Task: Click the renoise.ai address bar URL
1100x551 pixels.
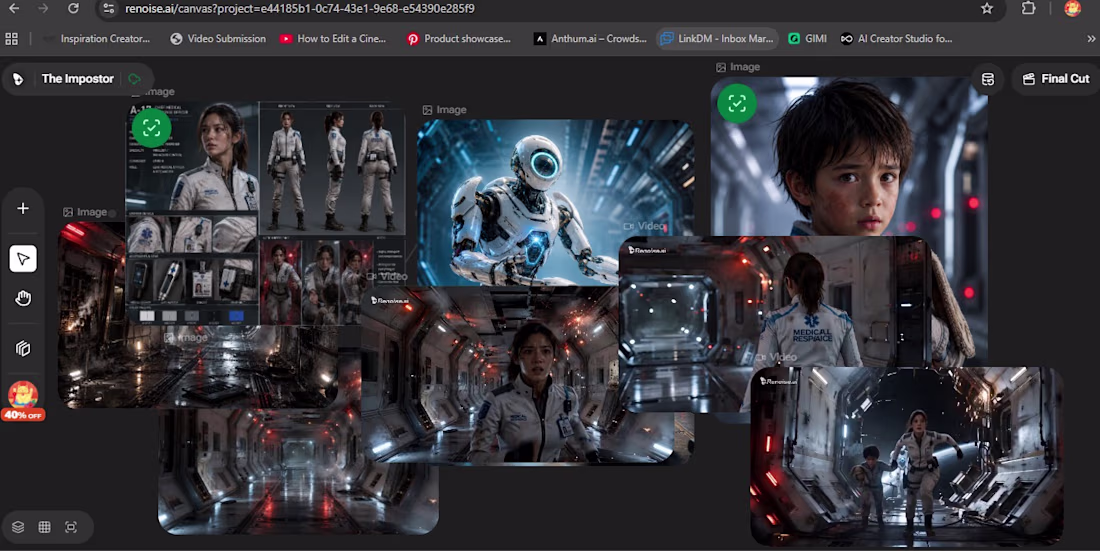Action: coord(300,8)
